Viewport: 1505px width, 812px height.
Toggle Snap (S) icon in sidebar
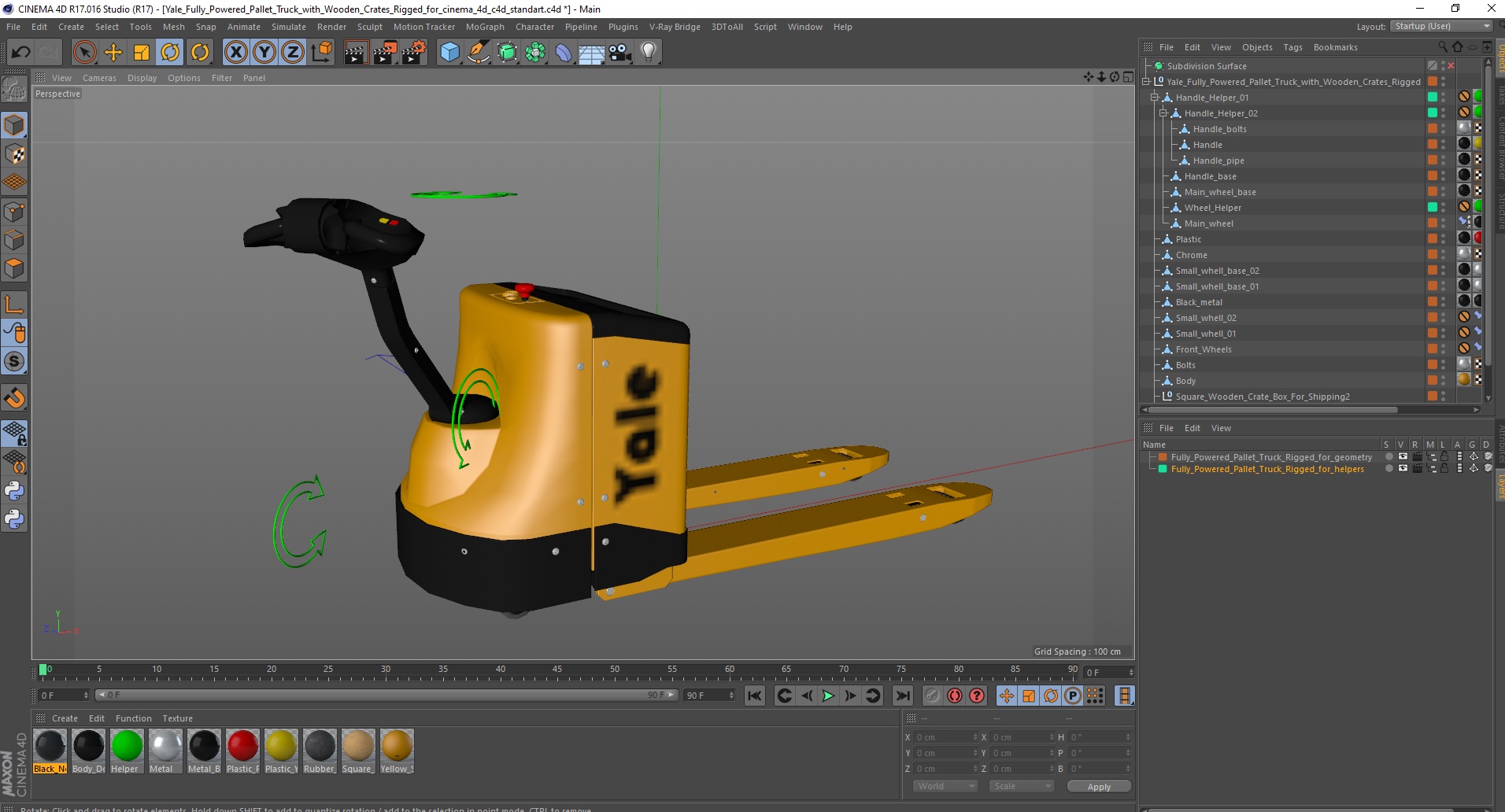[x=14, y=361]
